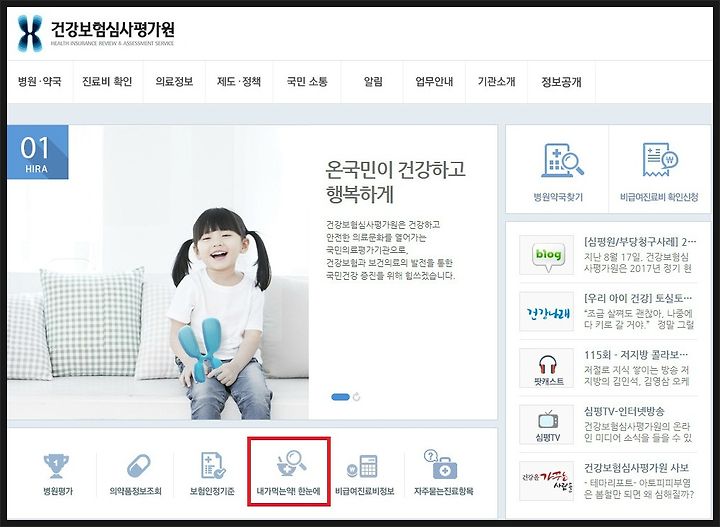Open the 병원·약국 menu
This screenshot has height=527, width=720.
coord(39,82)
